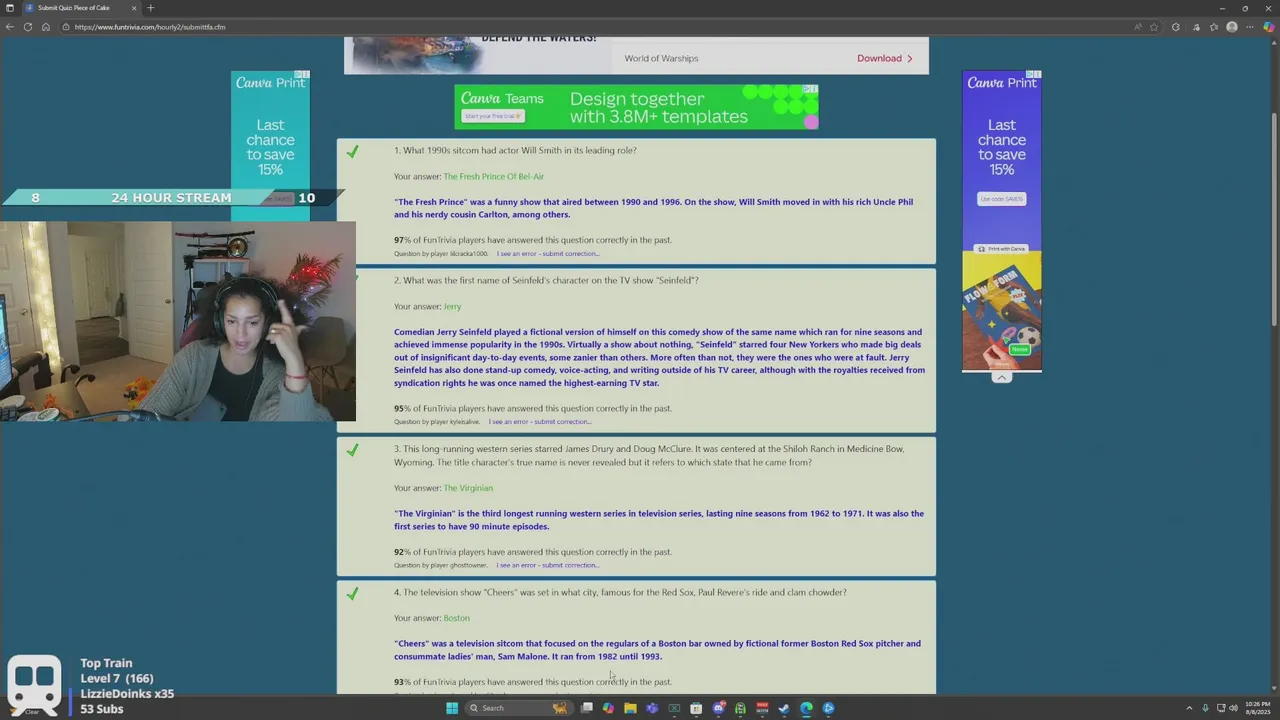Click the World of Warships Download link

point(884,58)
